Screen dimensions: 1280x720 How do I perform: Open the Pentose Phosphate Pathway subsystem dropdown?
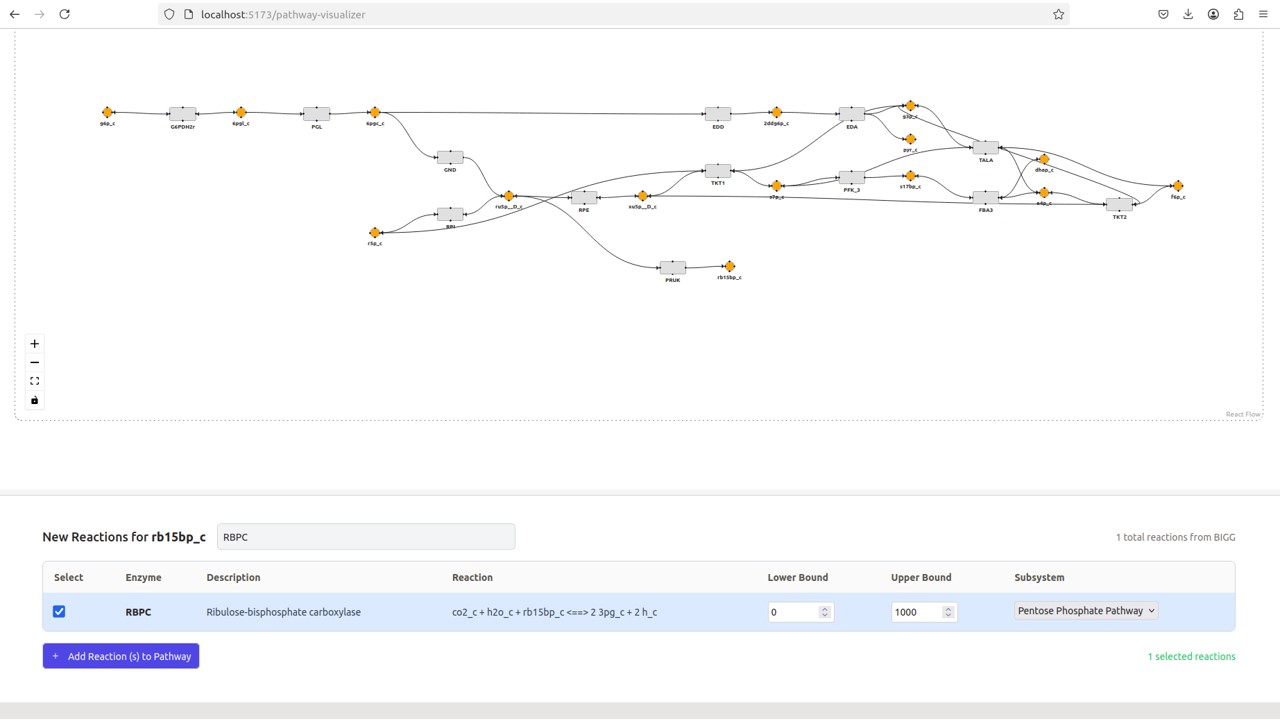[x=1086, y=611]
